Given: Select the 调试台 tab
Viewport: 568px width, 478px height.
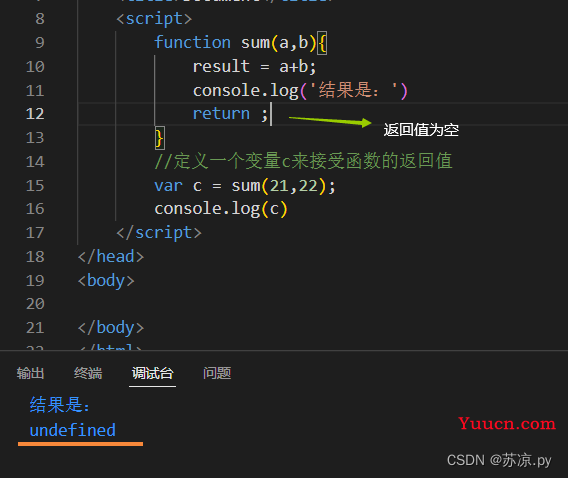Looking at the screenshot, I should click(153, 373).
